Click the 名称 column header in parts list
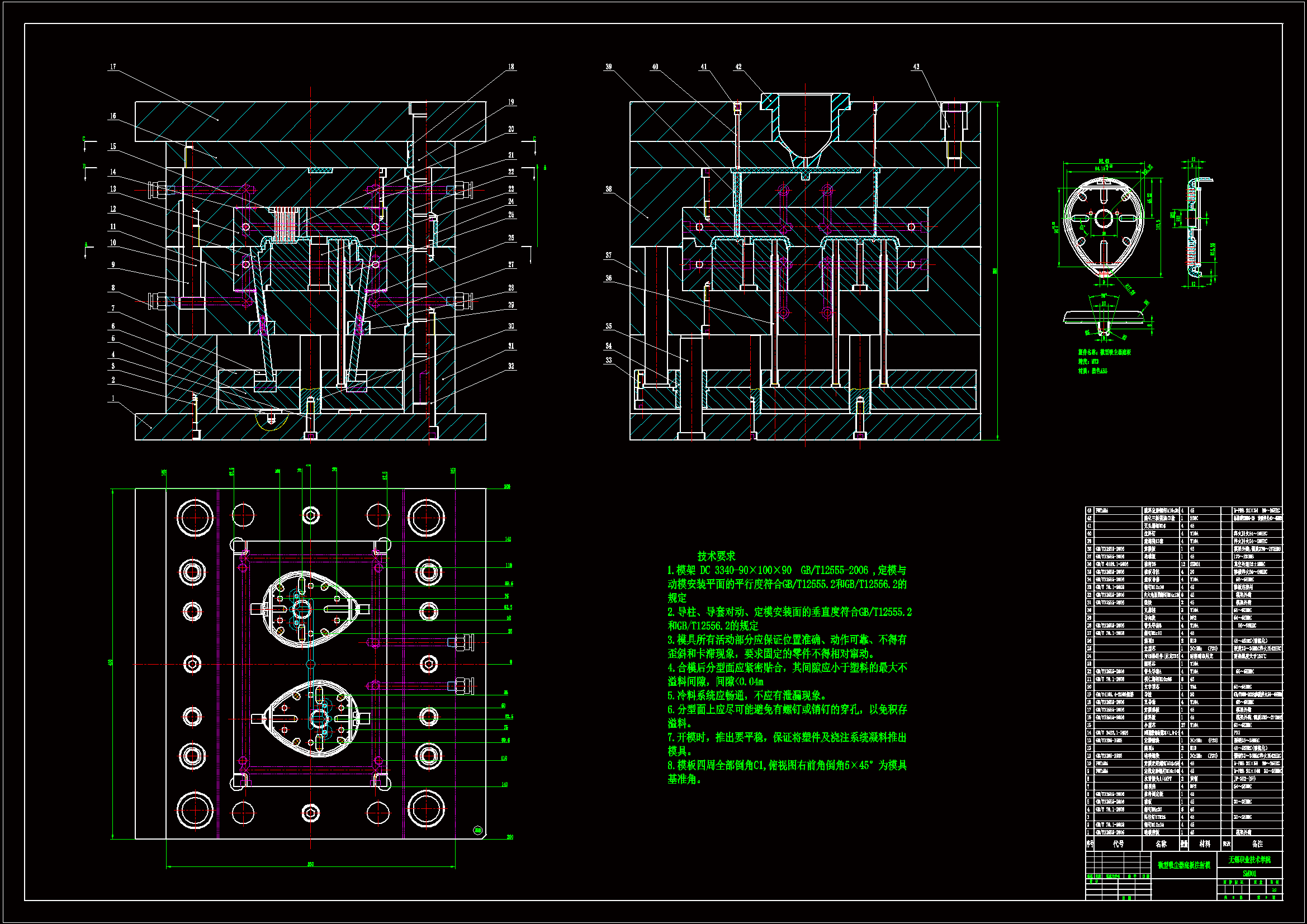 (1161, 844)
